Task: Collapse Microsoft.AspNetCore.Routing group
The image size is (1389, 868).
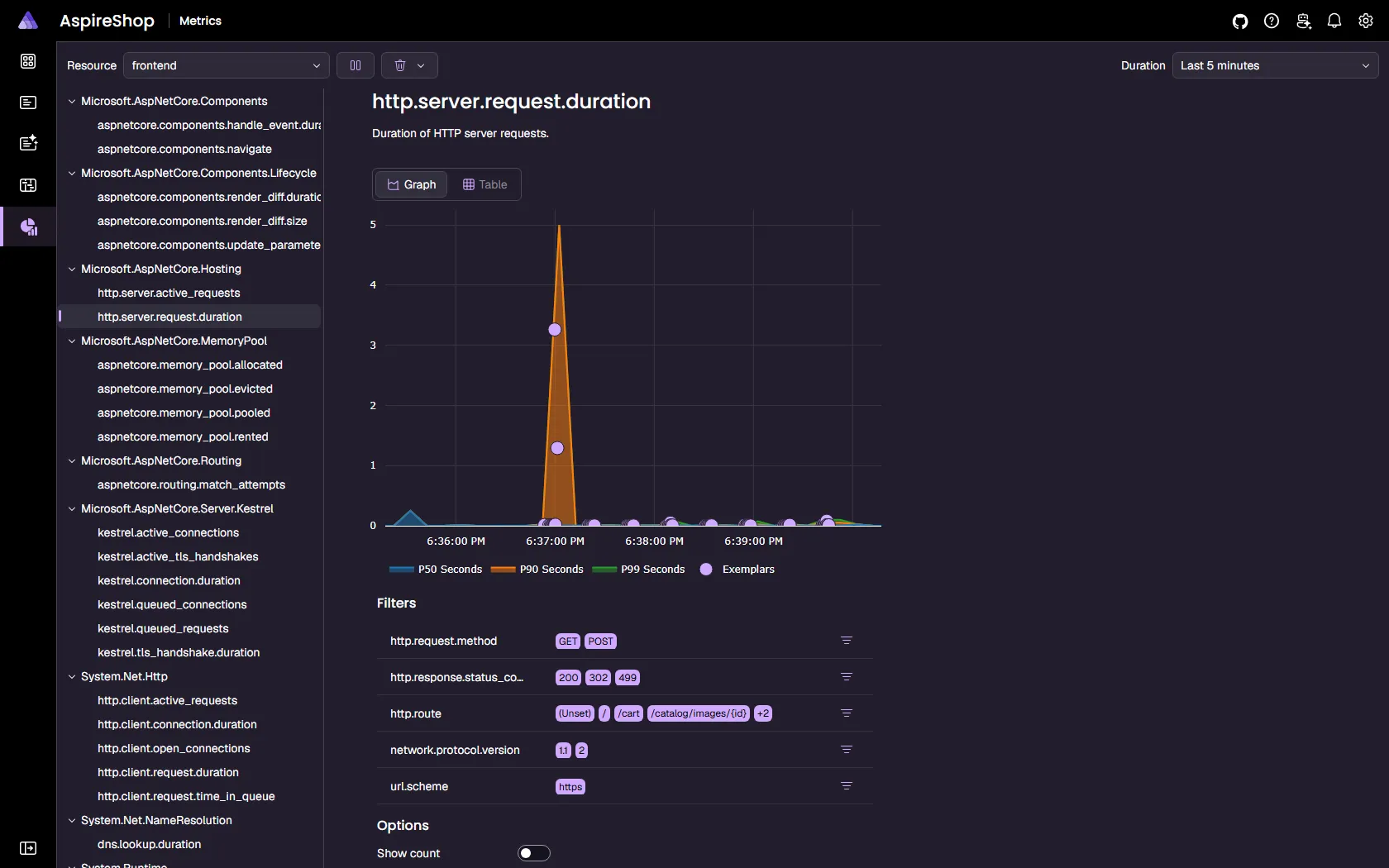Action: 72,460
